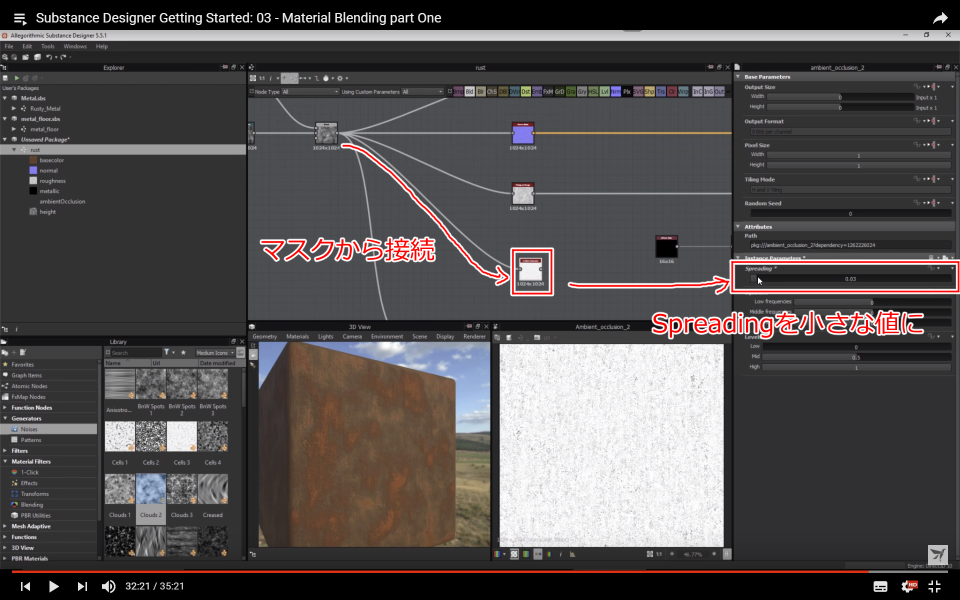Click the Library Search field

136,353
